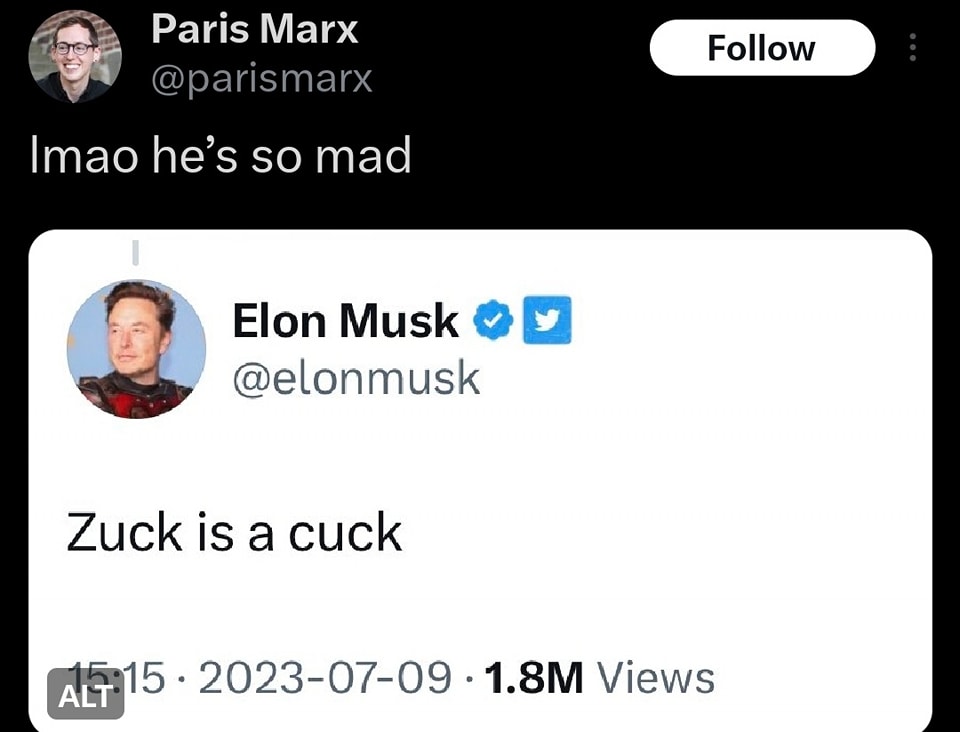Show the image ALT description badge
This screenshot has height=732, width=960.
86,694
